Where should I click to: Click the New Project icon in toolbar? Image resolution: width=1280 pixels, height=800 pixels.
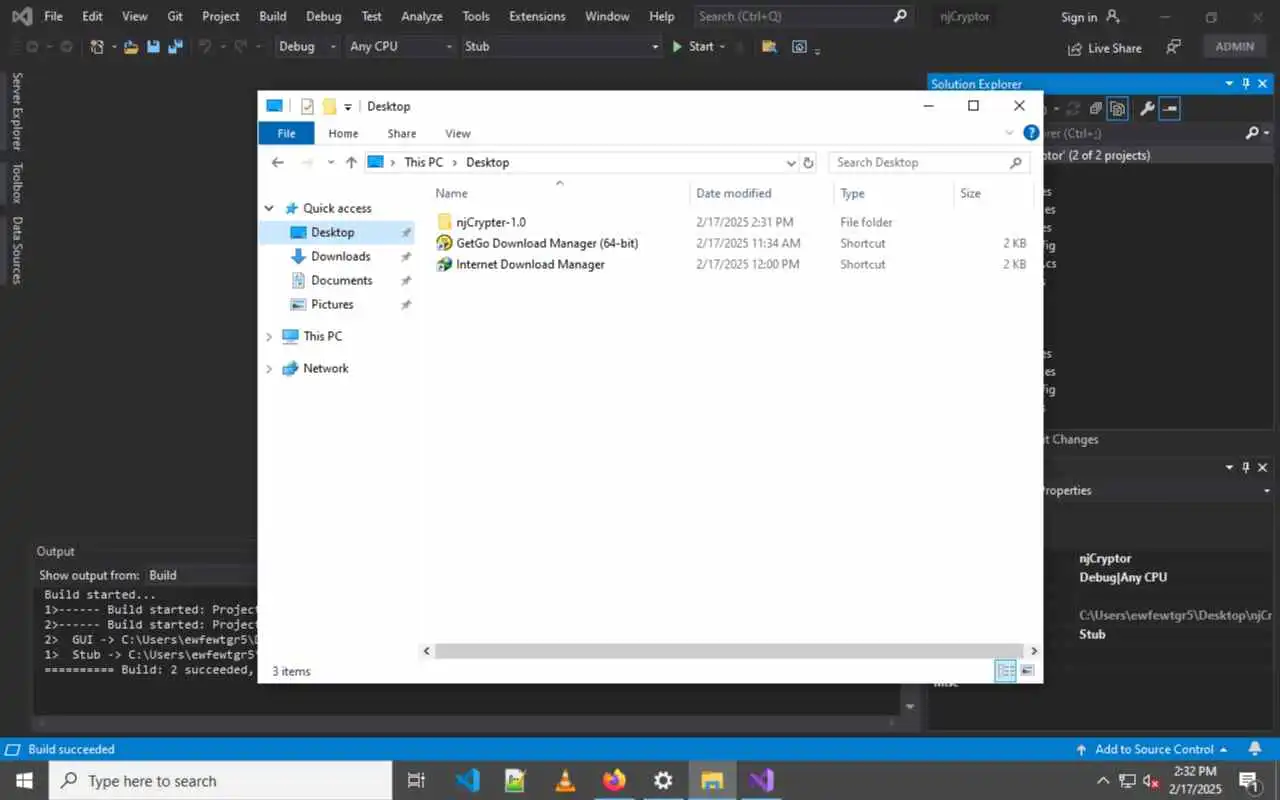[x=97, y=47]
